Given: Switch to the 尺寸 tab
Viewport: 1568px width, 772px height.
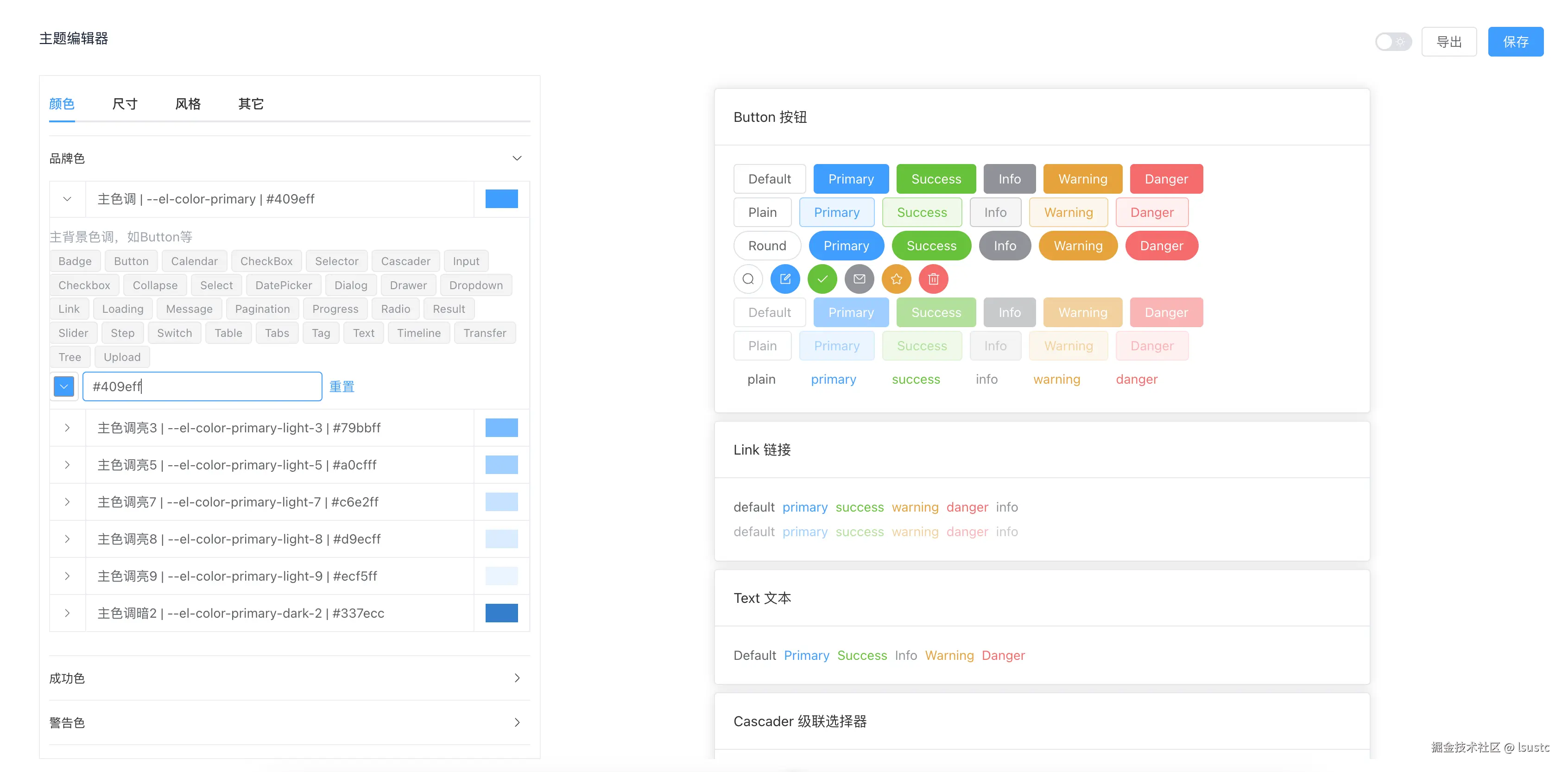Looking at the screenshot, I should point(125,104).
